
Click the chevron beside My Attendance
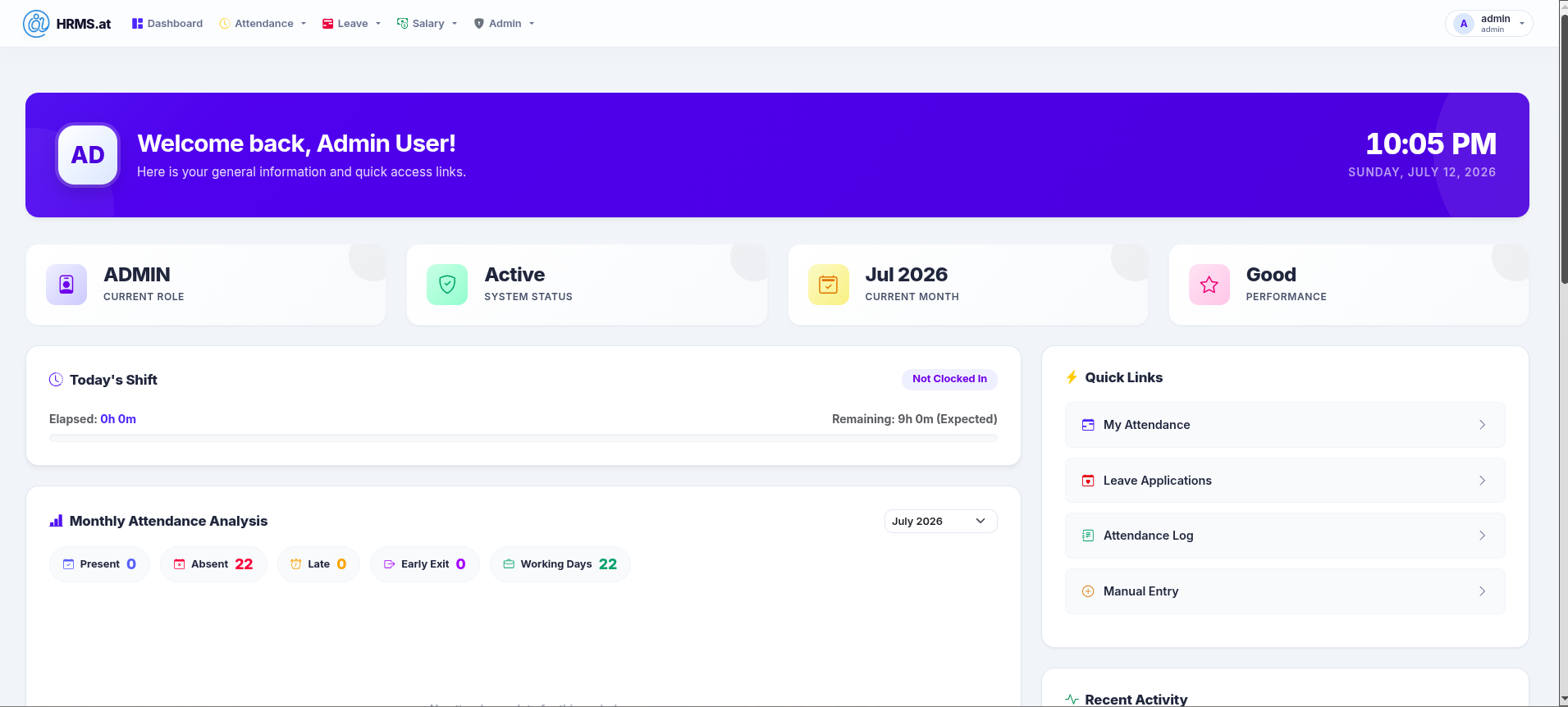point(1482,425)
